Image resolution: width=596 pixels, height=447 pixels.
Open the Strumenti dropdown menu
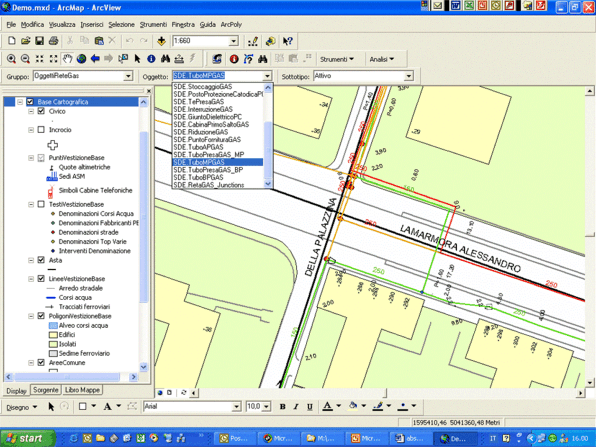(x=337, y=59)
